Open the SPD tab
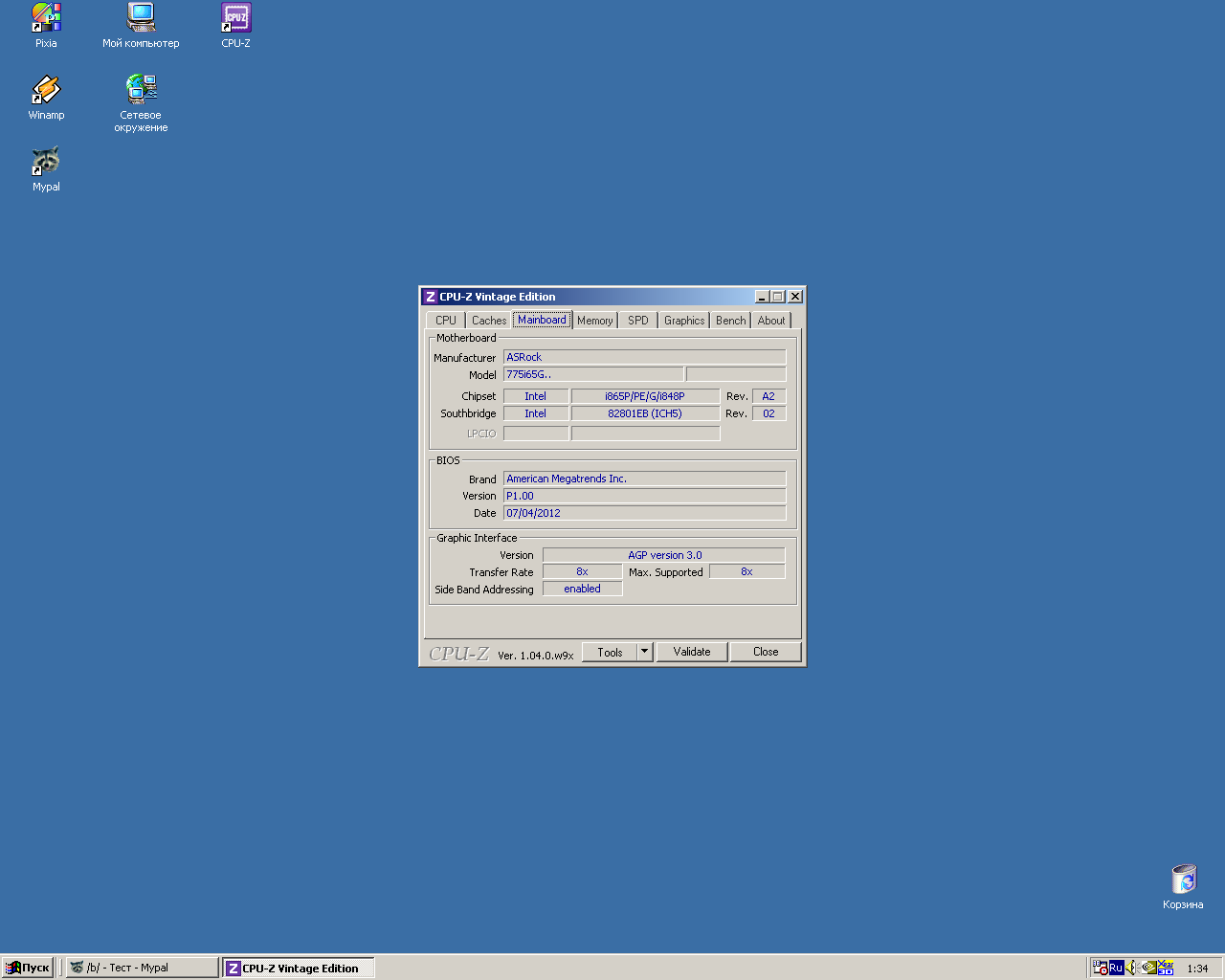 tap(638, 321)
